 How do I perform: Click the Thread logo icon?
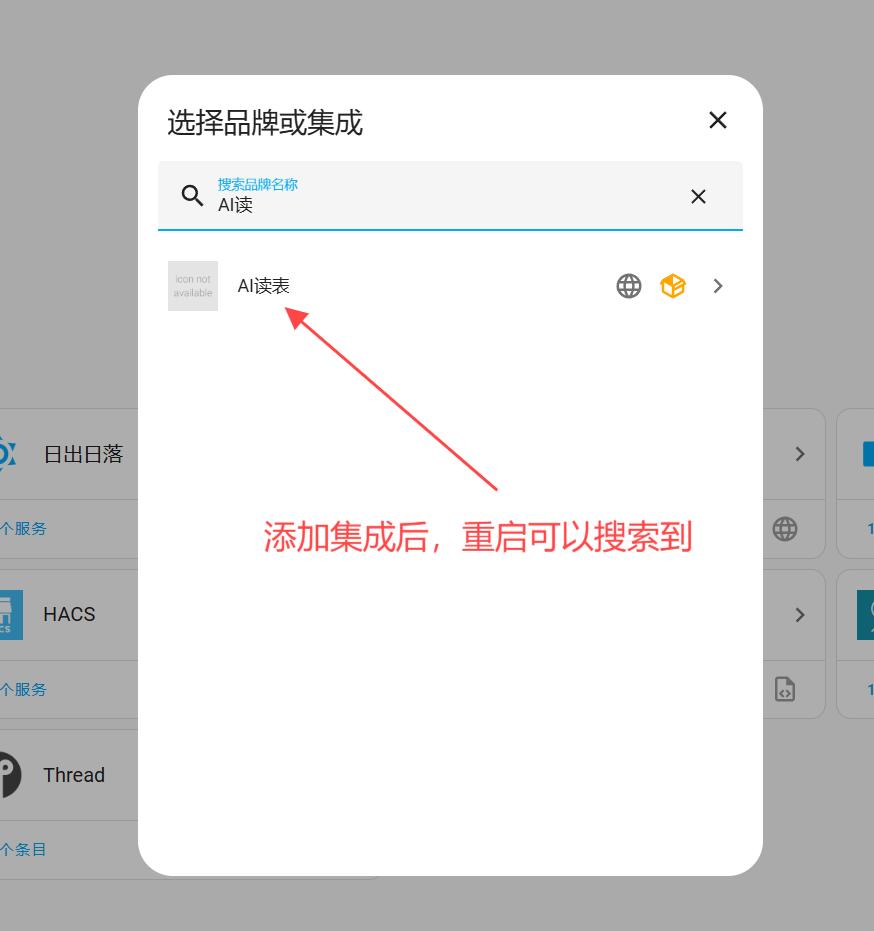tap(8, 775)
